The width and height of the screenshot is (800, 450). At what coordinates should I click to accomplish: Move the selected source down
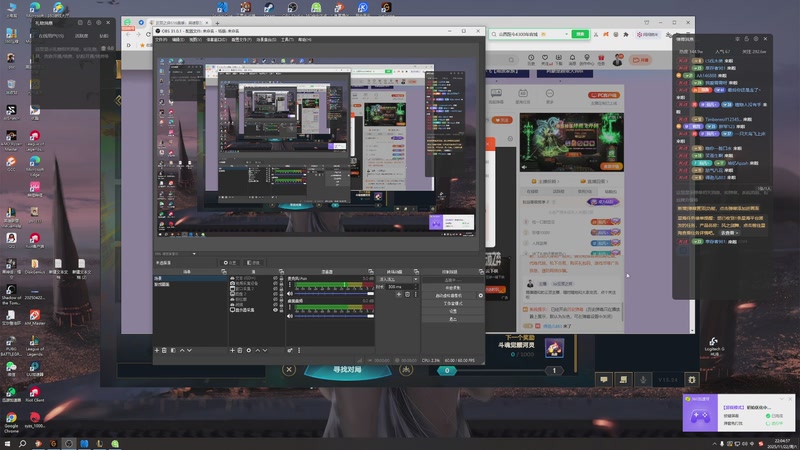click(265, 351)
